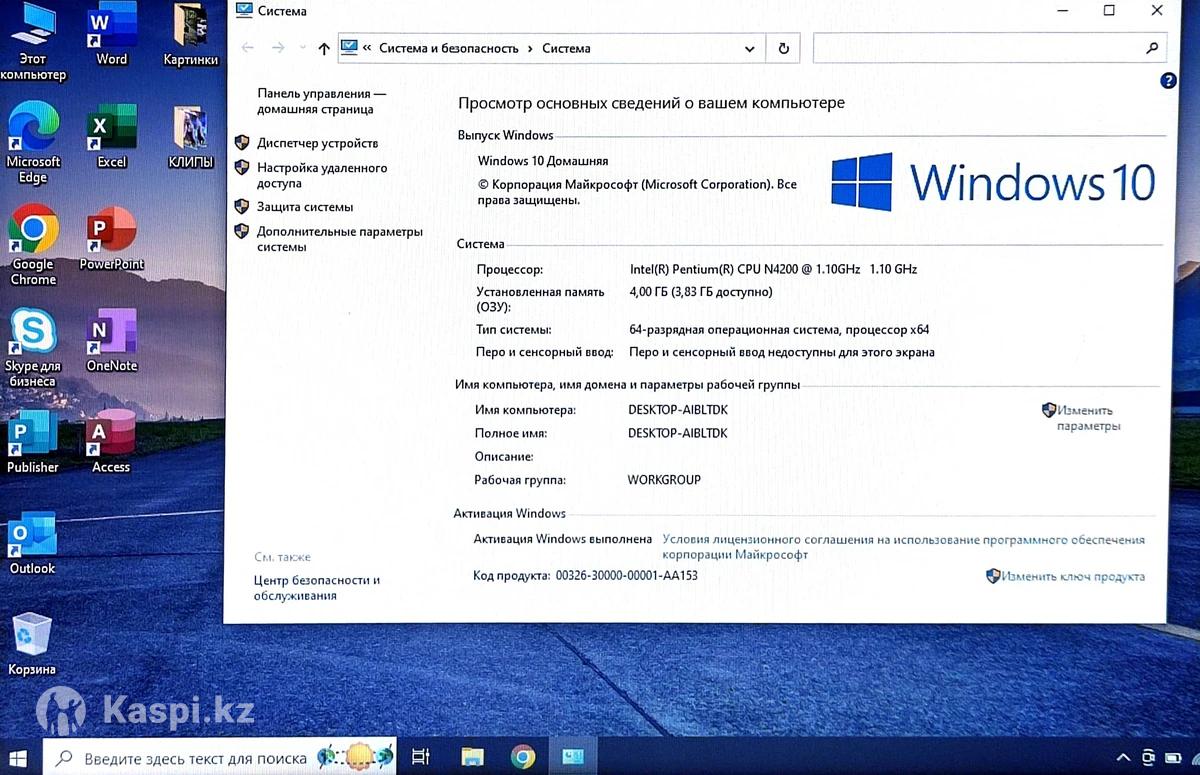Show hidden system tray icons
This screenshot has width=1200, height=775.
click(1123, 758)
